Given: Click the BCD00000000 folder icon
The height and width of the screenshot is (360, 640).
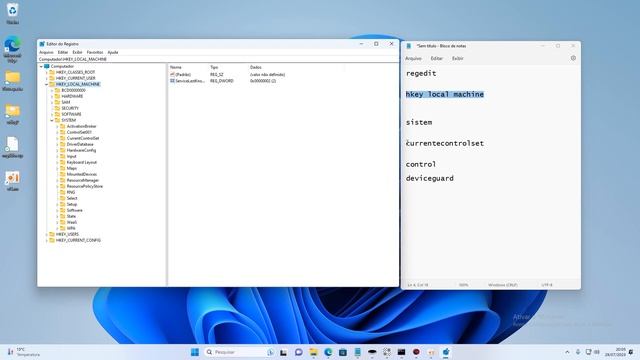Looking at the screenshot, I should [57, 90].
